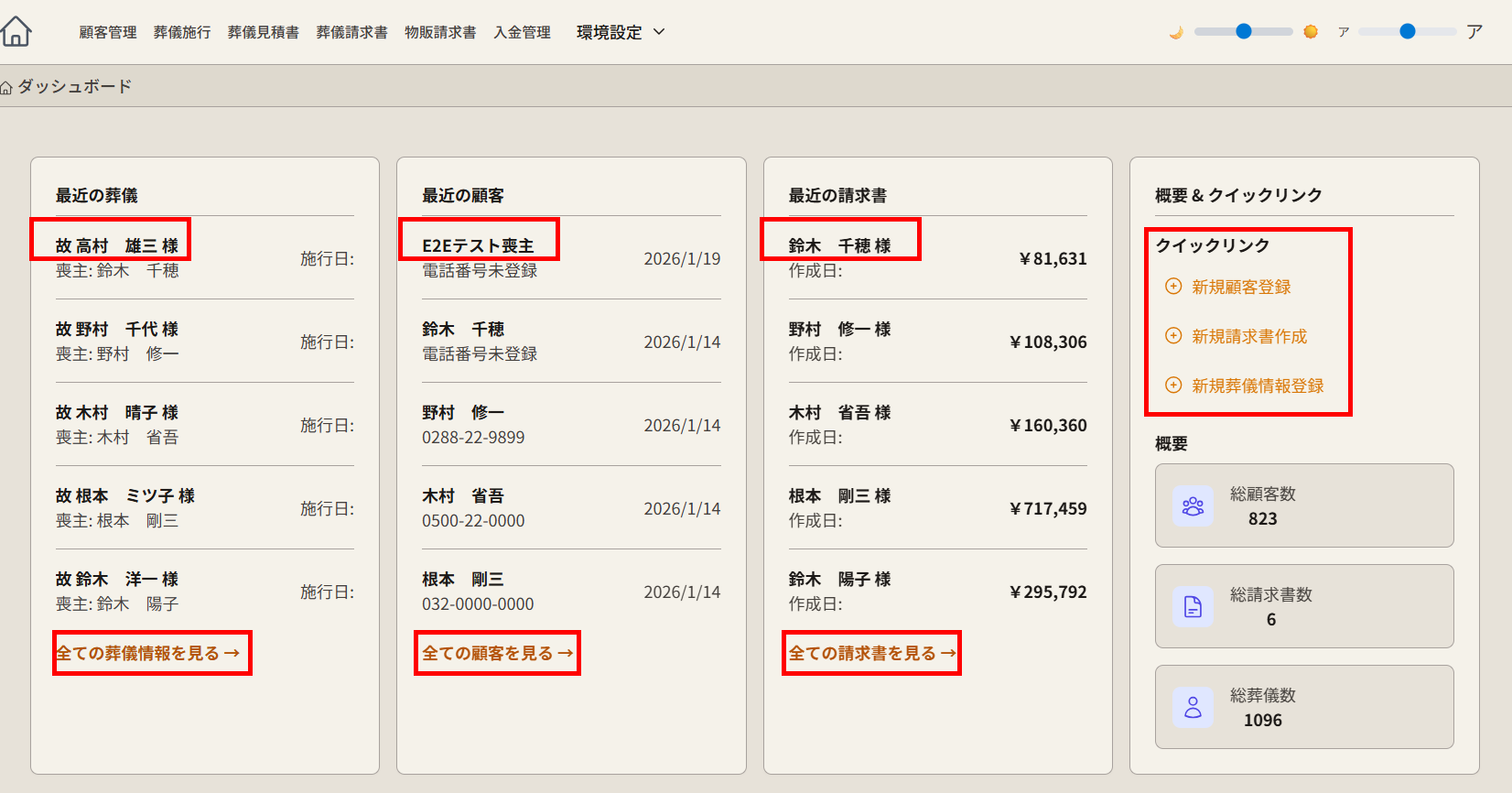1512x793 pixels.
Task: View all invoices via 全ての請求書を見る
Action: click(871, 653)
